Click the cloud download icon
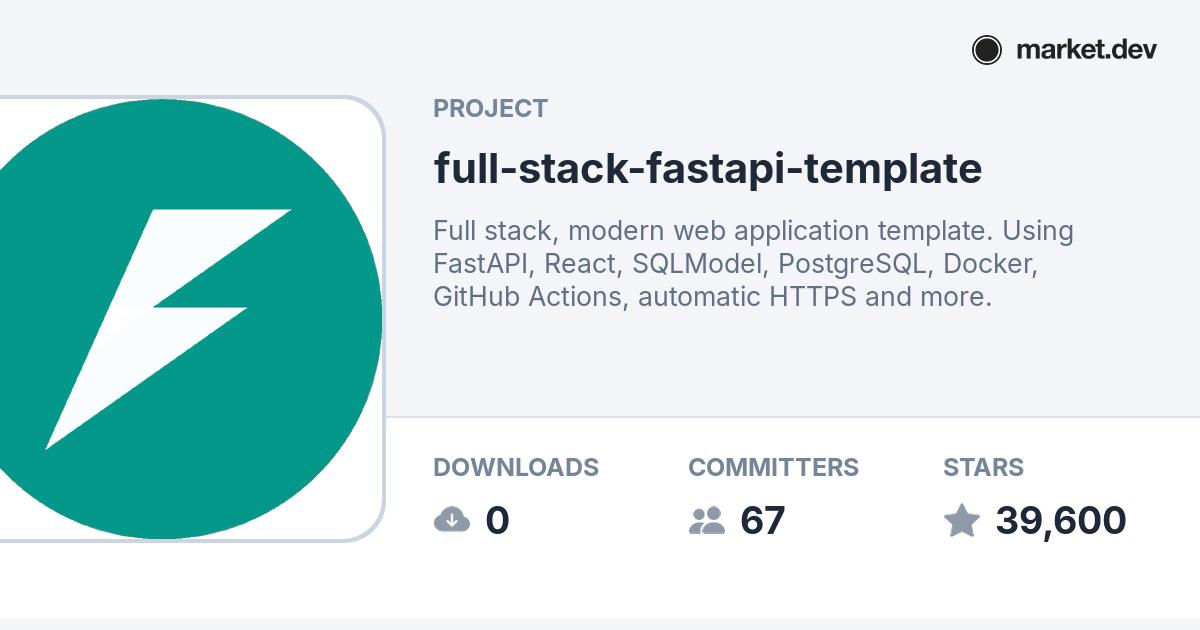Image resolution: width=1200 pixels, height=630 pixels. (x=452, y=520)
